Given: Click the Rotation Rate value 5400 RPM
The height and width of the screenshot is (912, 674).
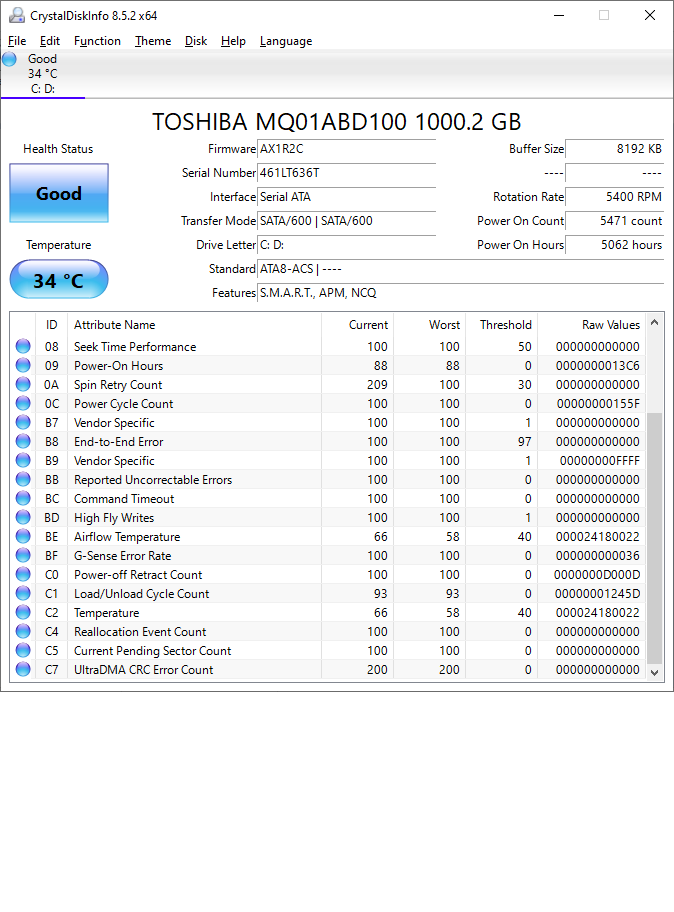Looking at the screenshot, I should tap(615, 197).
